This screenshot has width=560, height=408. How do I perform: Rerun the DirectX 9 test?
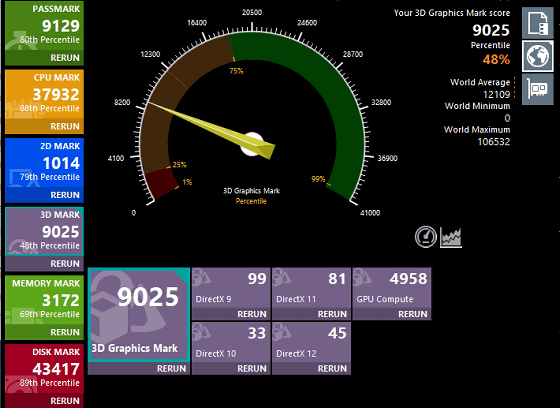(x=252, y=314)
